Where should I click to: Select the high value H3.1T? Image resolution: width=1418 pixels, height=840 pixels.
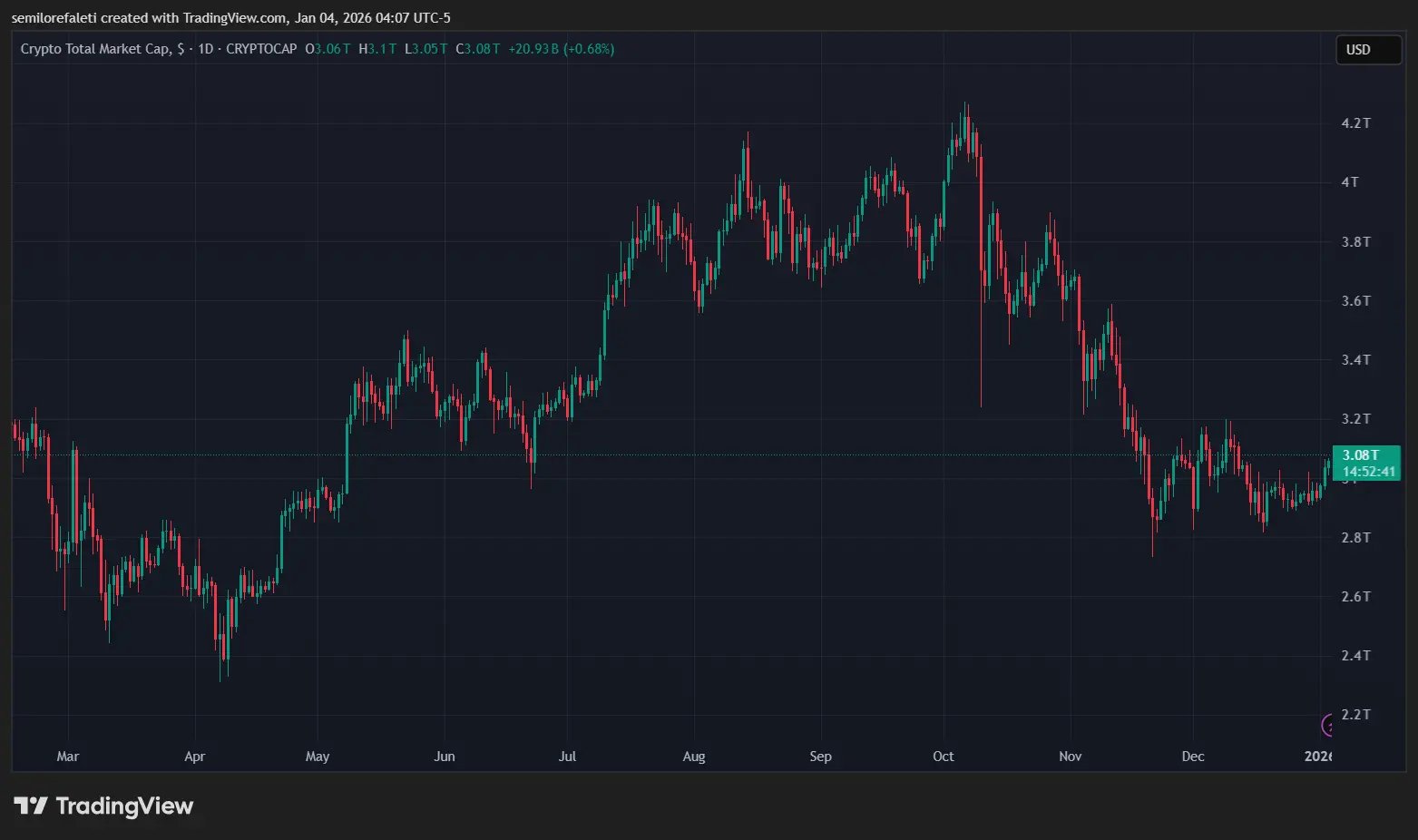pos(377,49)
